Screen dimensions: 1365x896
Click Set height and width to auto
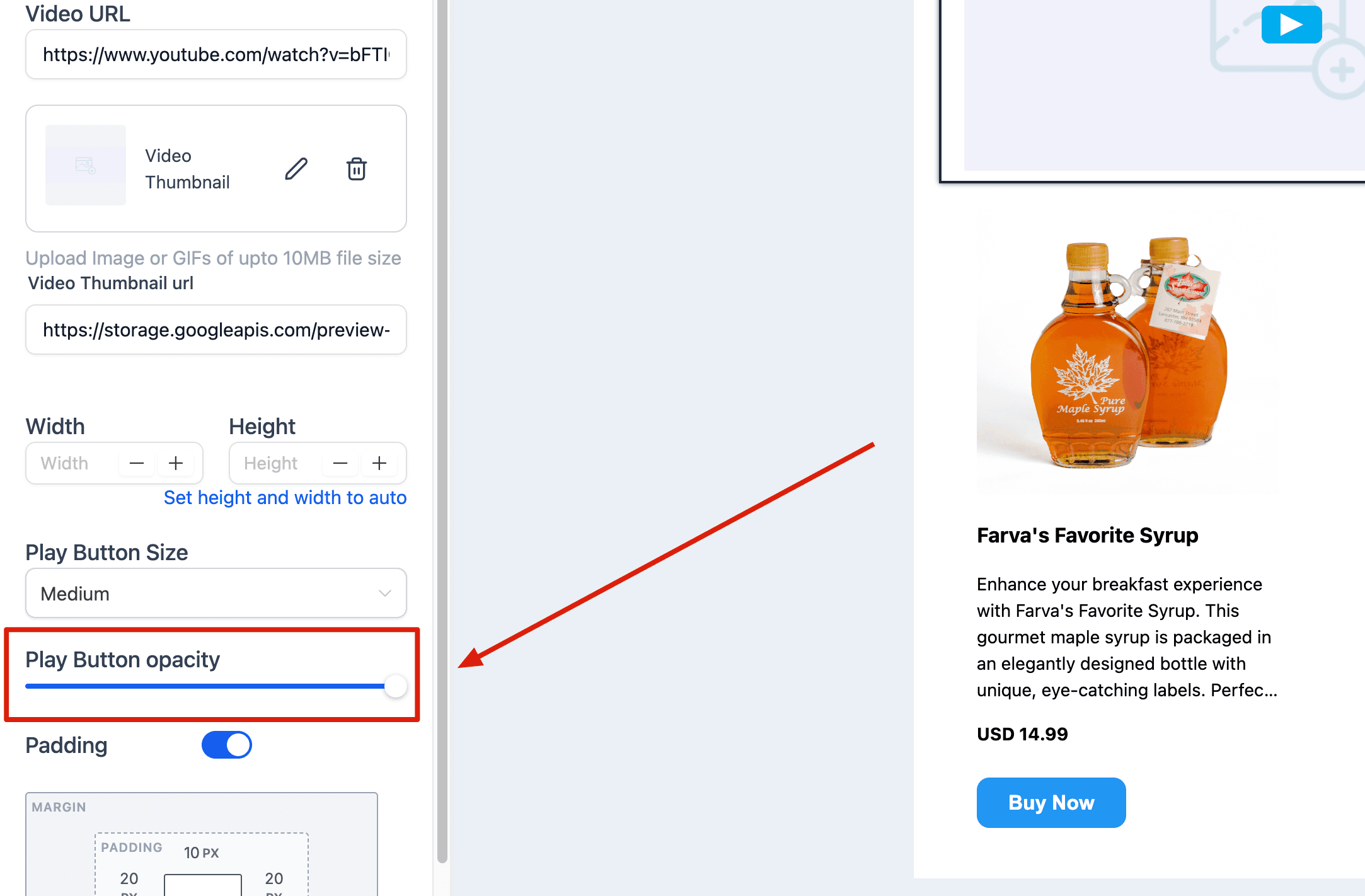285,497
